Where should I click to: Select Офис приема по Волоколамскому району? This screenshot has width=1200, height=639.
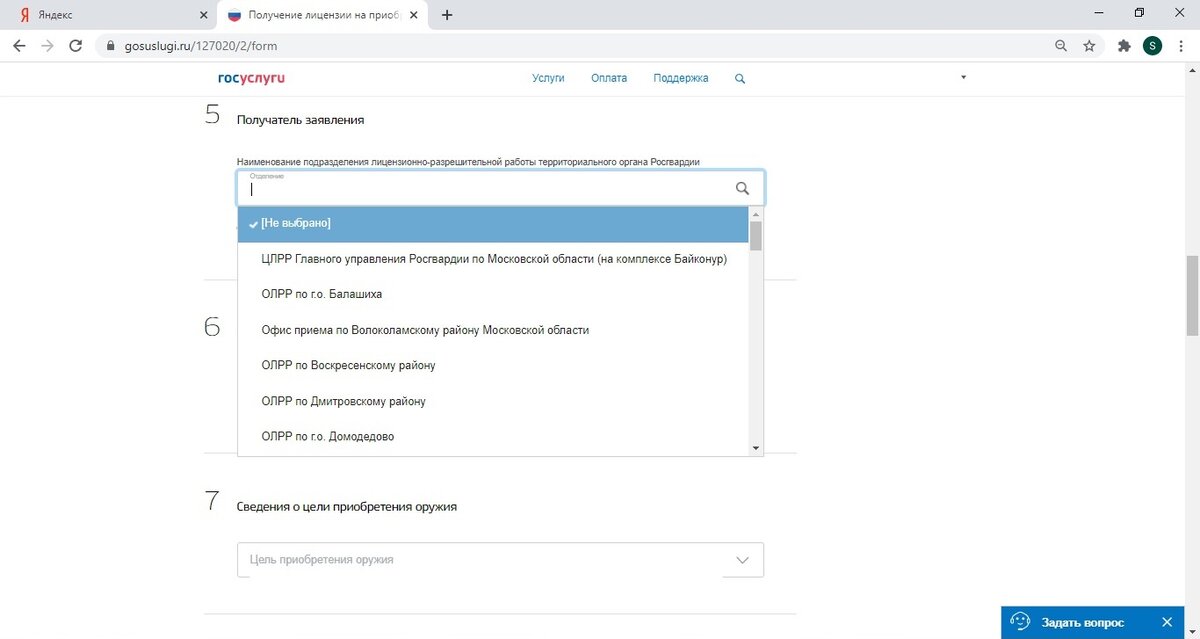(x=493, y=330)
